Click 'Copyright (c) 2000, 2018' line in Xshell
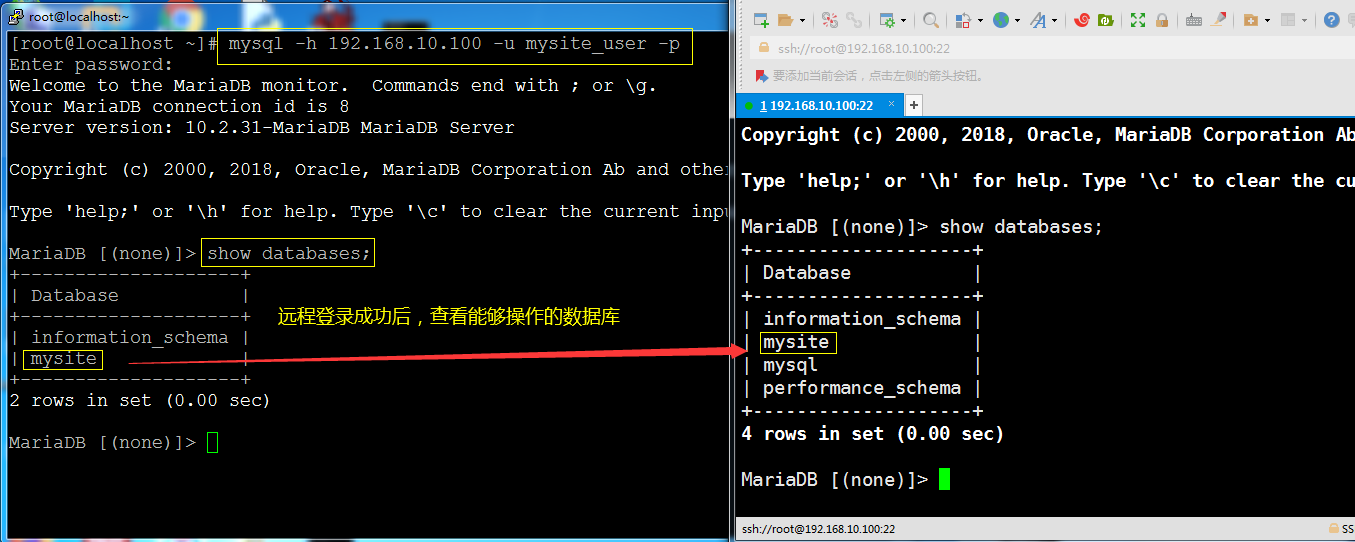This screenshot has height=542, width=1355. (1047, 135)
